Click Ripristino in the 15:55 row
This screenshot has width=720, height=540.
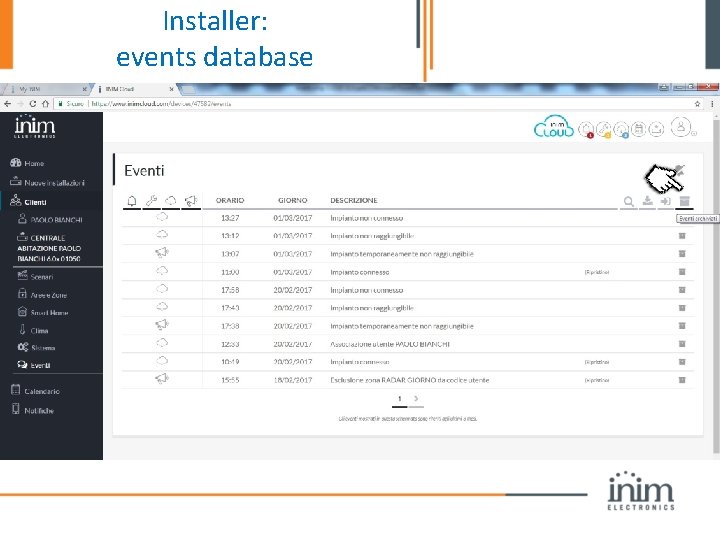click(597, 380)
